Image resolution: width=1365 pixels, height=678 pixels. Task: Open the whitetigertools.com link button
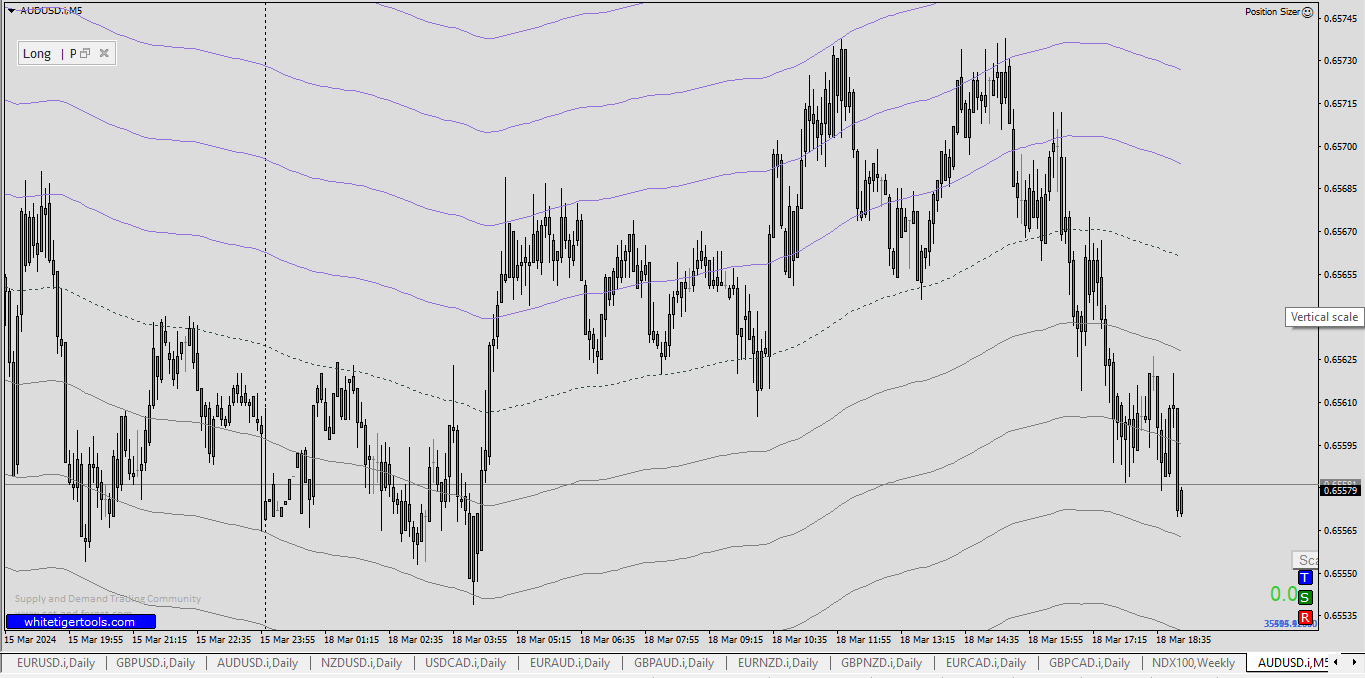[x=81, y=622]
